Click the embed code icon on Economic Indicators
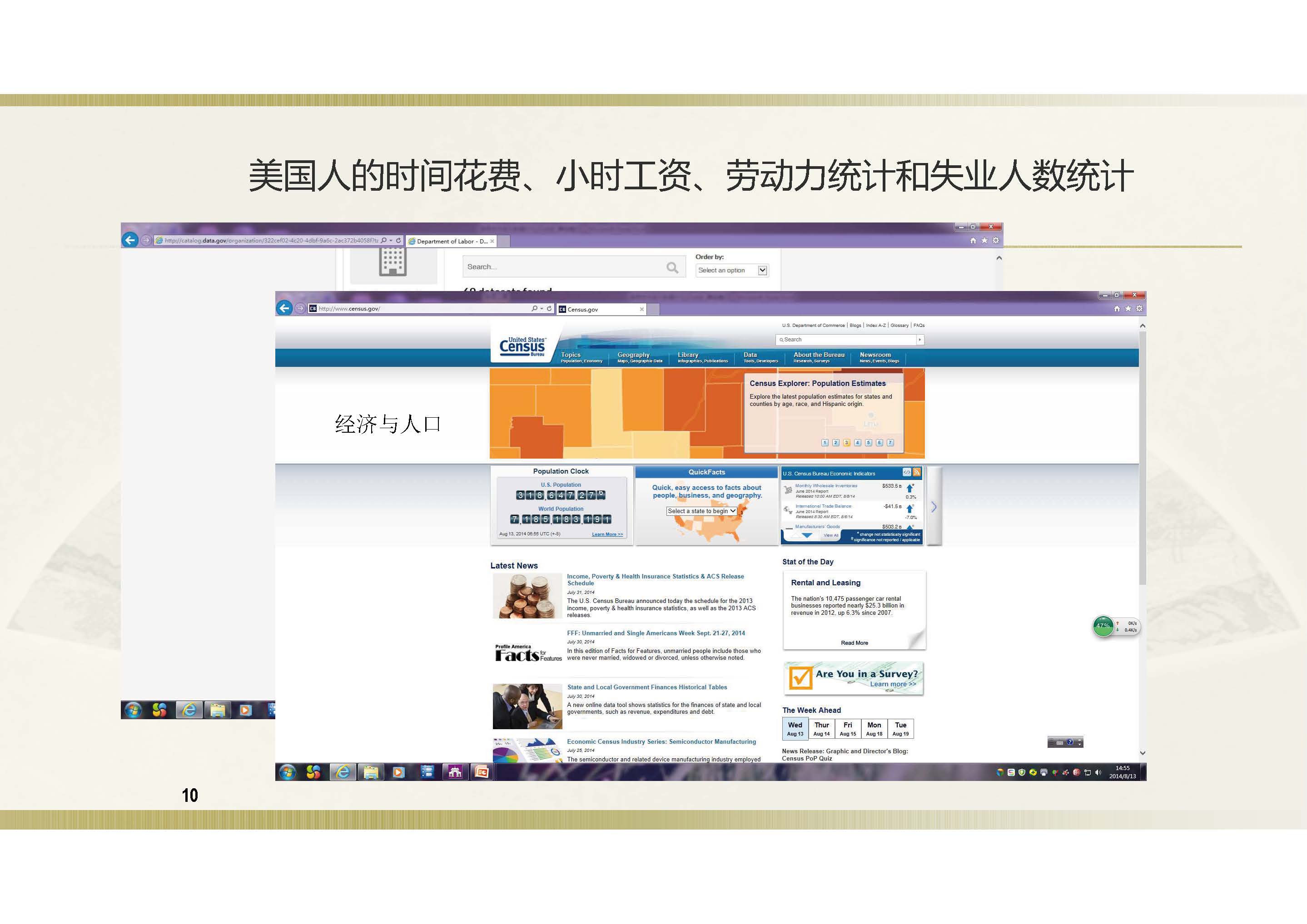Image resolution: width=1307 pixels, height=924 pixels. tap(907, 473)
